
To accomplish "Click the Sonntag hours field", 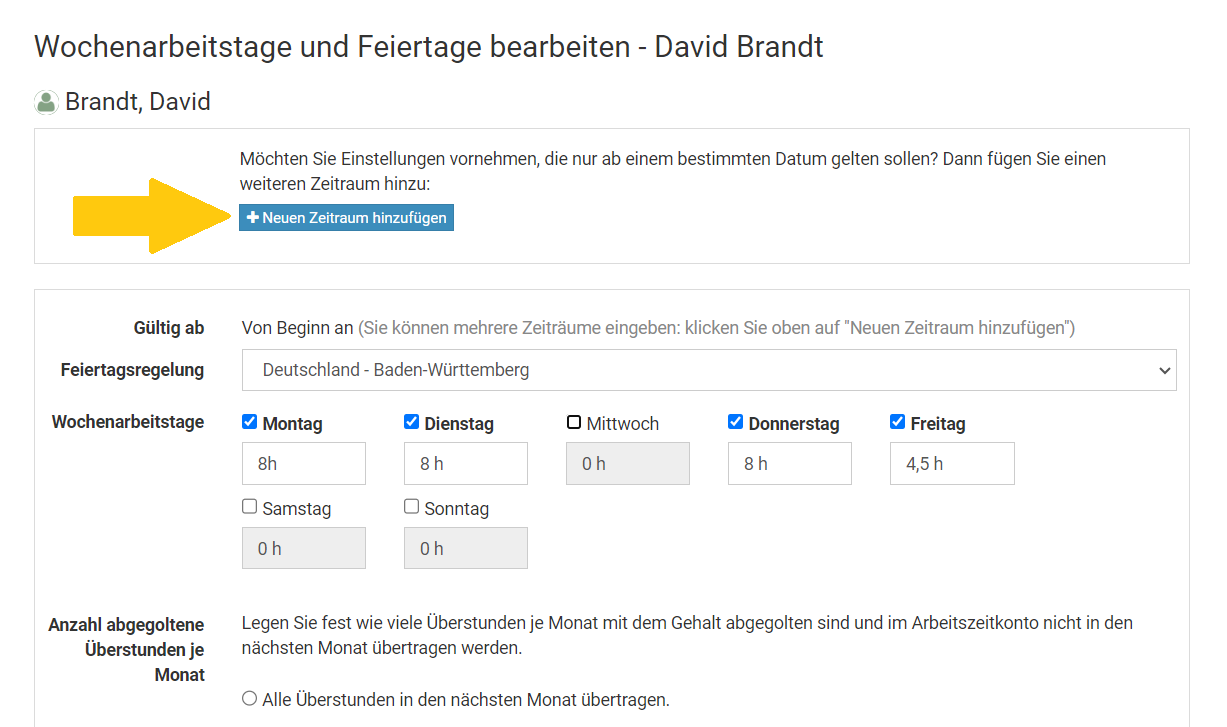I will [466, 548].
